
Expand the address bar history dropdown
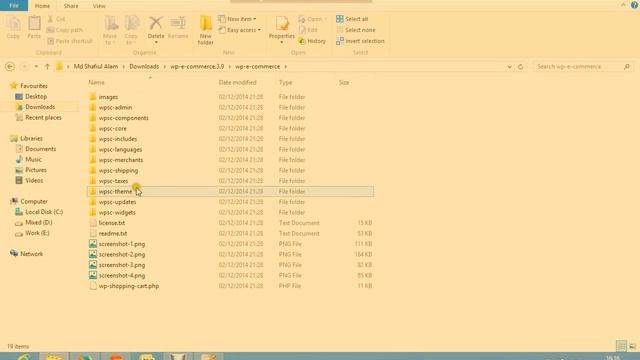coord(509,67)
